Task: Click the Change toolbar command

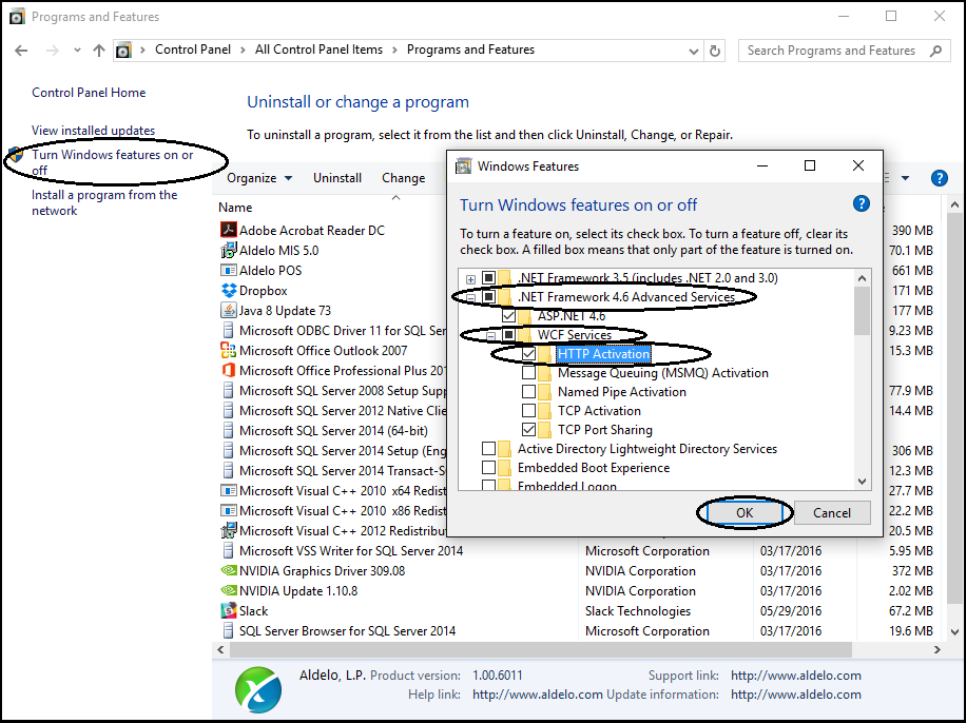Action: (x=404, y=178)
